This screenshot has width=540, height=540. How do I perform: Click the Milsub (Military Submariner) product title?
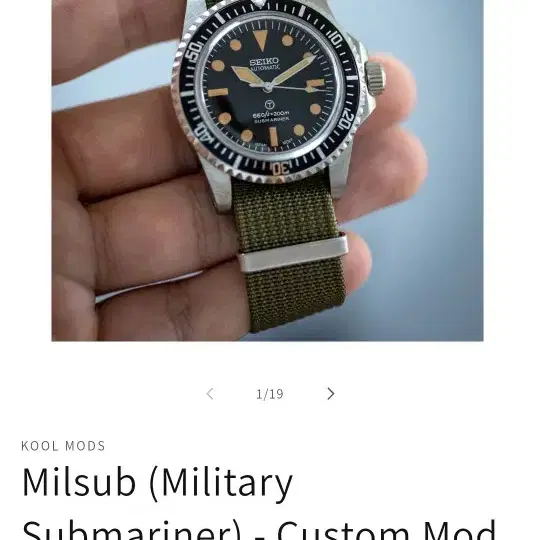(x=258, y=503)
